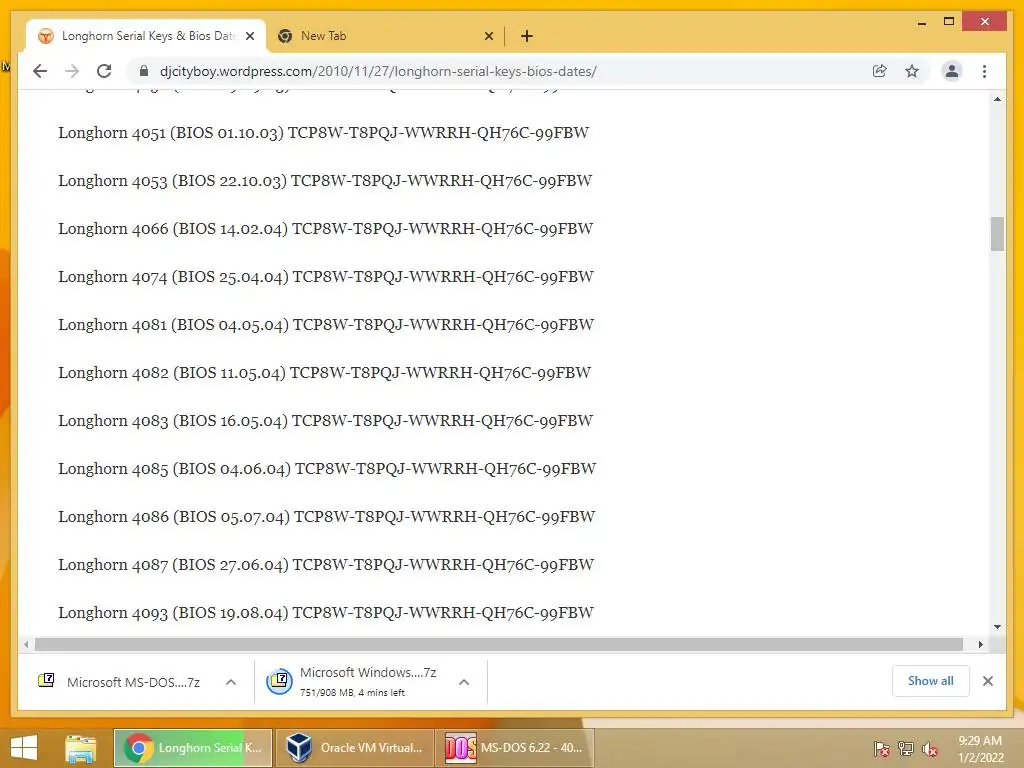Switch to Oracle VM VirtualBox in taskbar
This screenshot has height=768, width=1024.
pos(356,748)
